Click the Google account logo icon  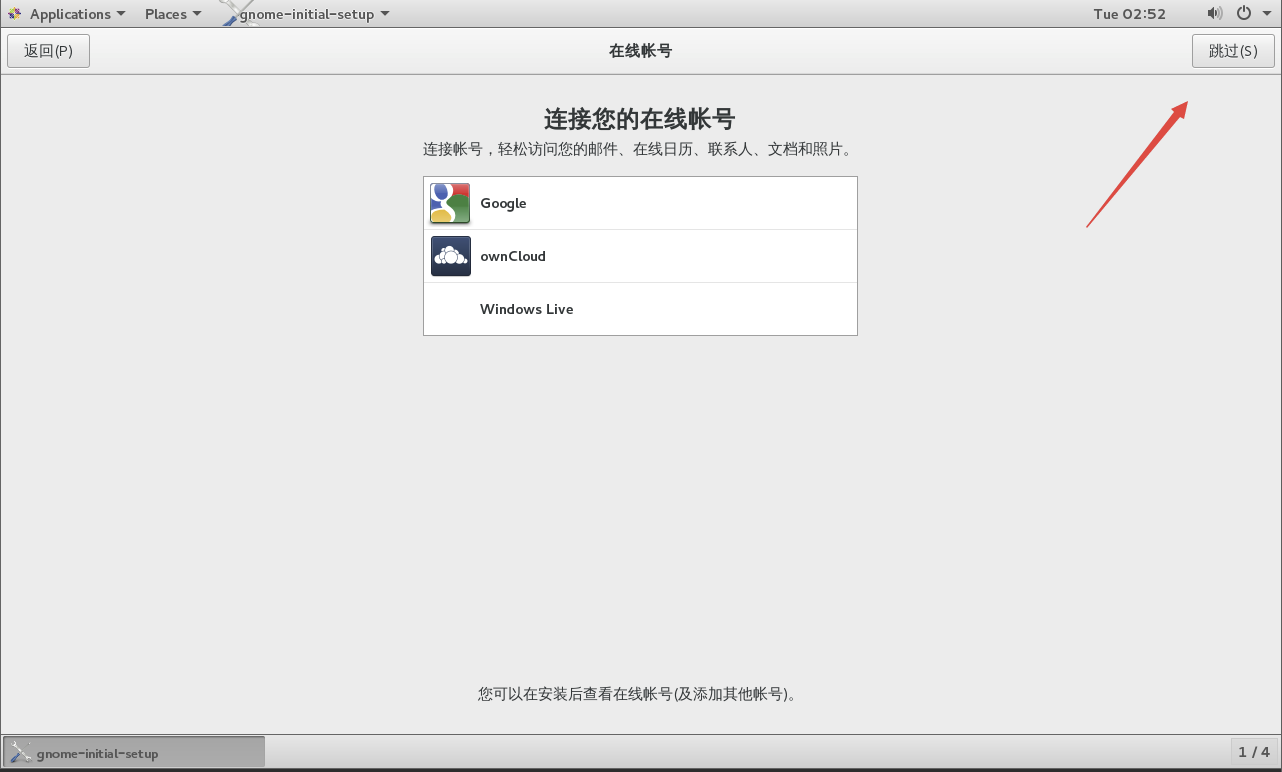click(x=450, y=203)
